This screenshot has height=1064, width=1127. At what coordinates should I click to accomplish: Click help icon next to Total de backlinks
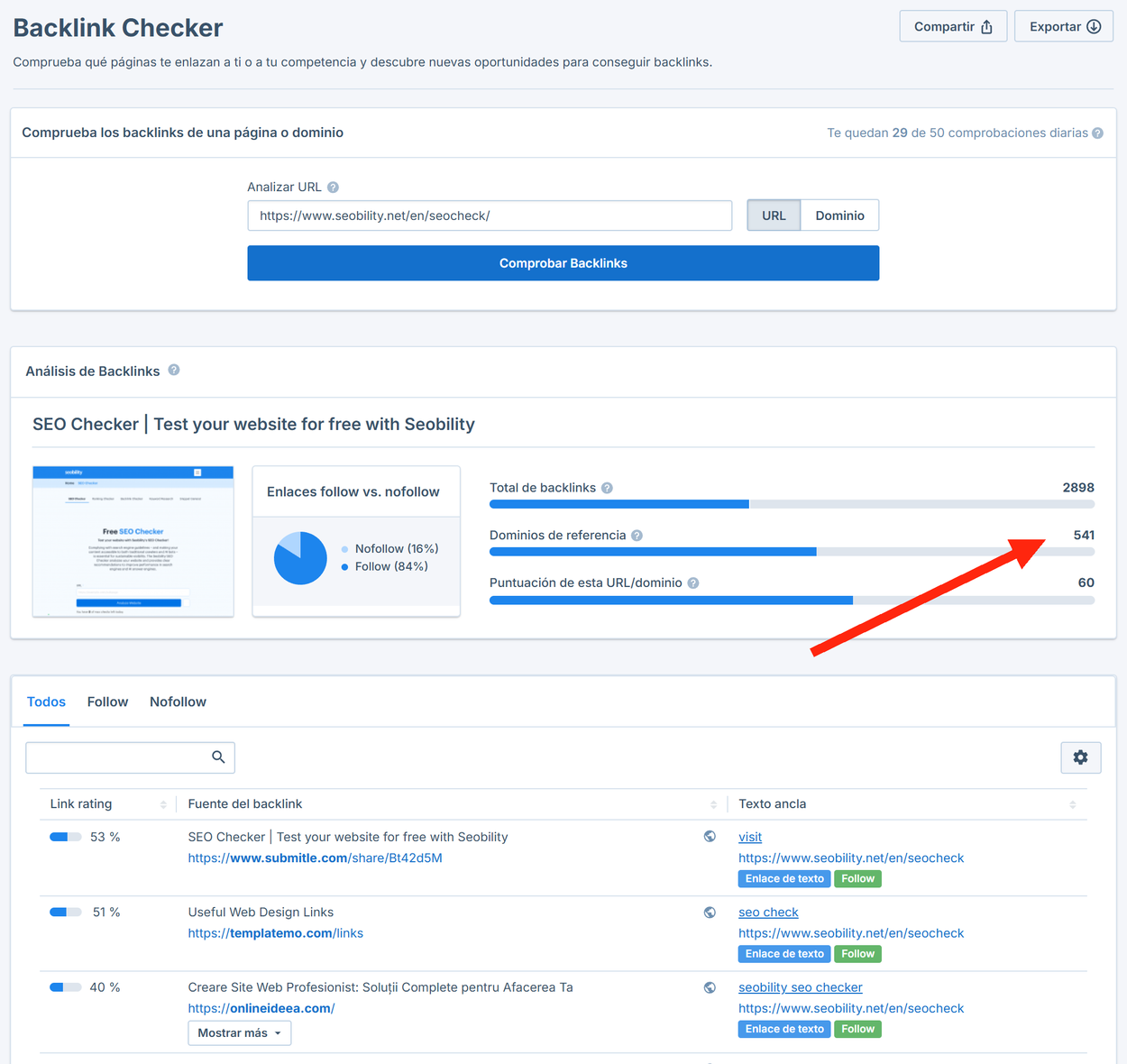point(607,488)
